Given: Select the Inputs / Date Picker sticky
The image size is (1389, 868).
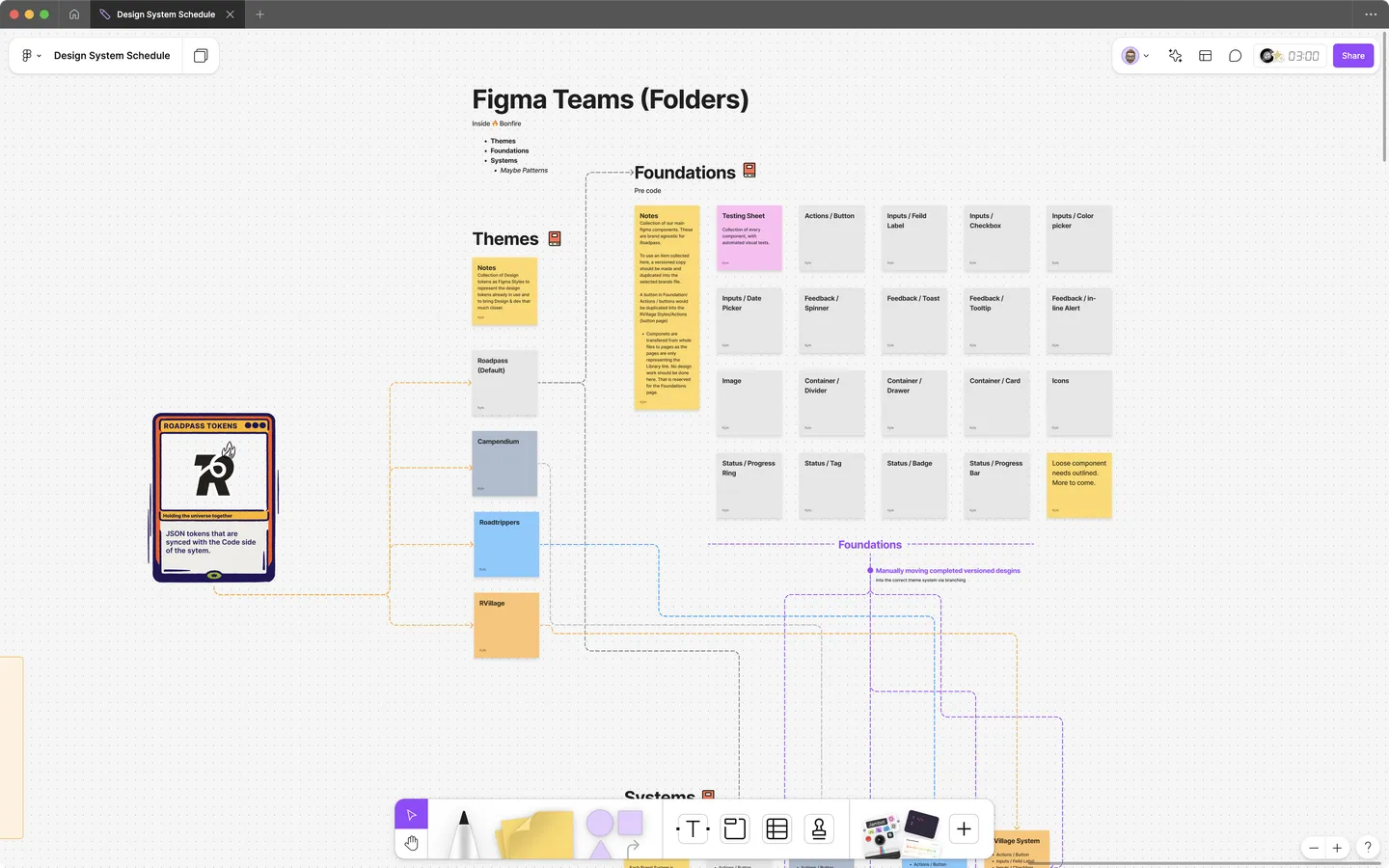Looking at the screenshot, I should tap(749, 321).
